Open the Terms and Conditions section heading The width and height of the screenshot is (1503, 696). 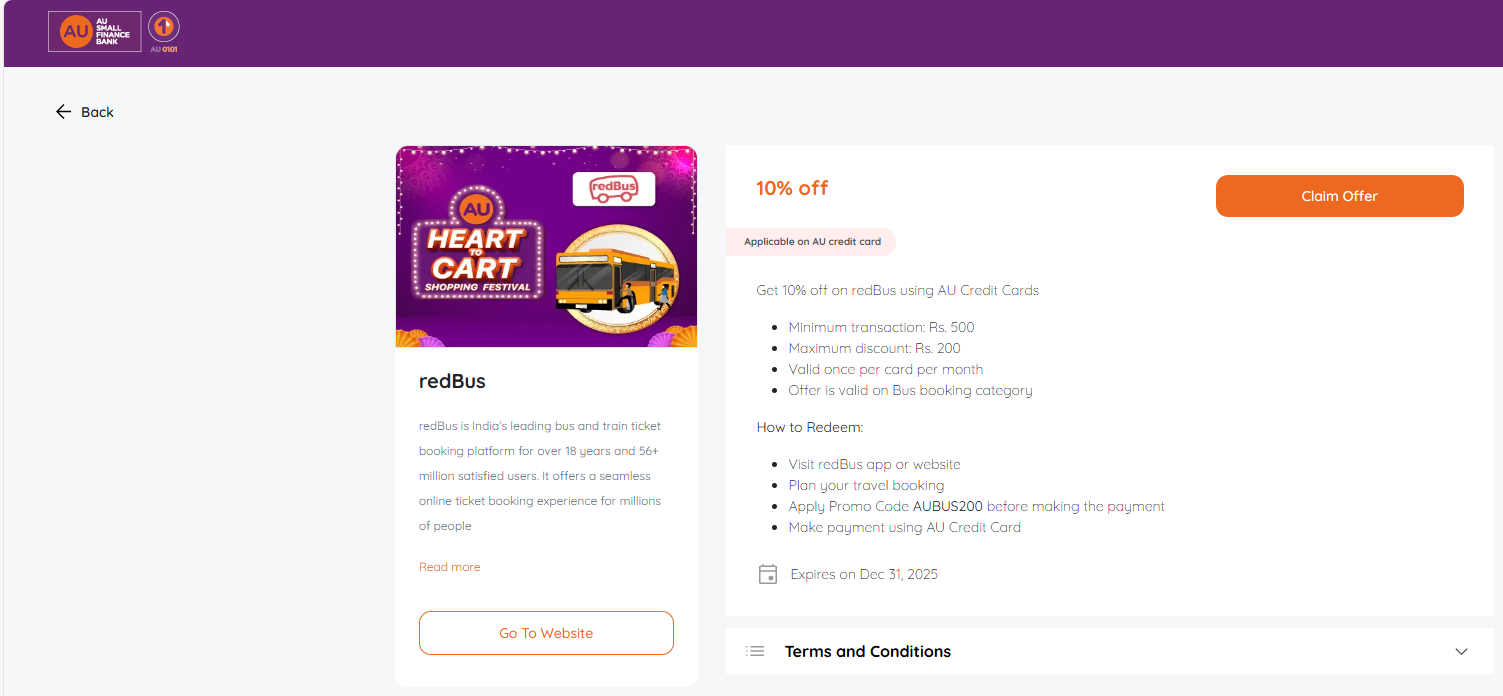pyautogui.click(x=867, y=651)
